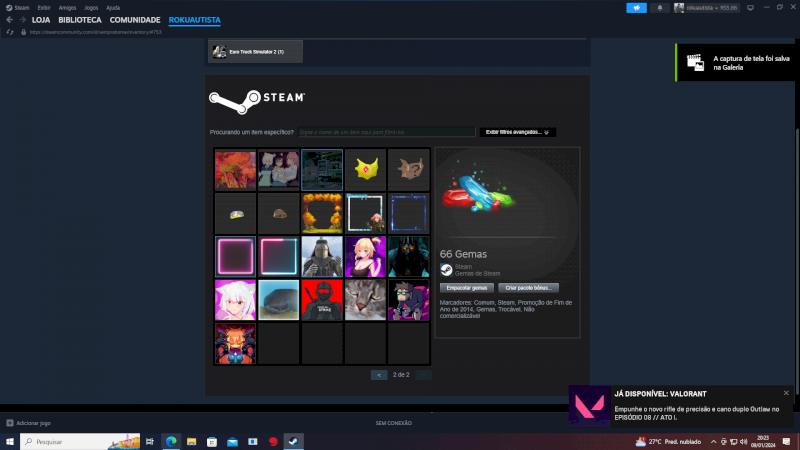The height and width of the screenshot is (450, 800).
Task: Open the Exibir menu
Action: 44,8
